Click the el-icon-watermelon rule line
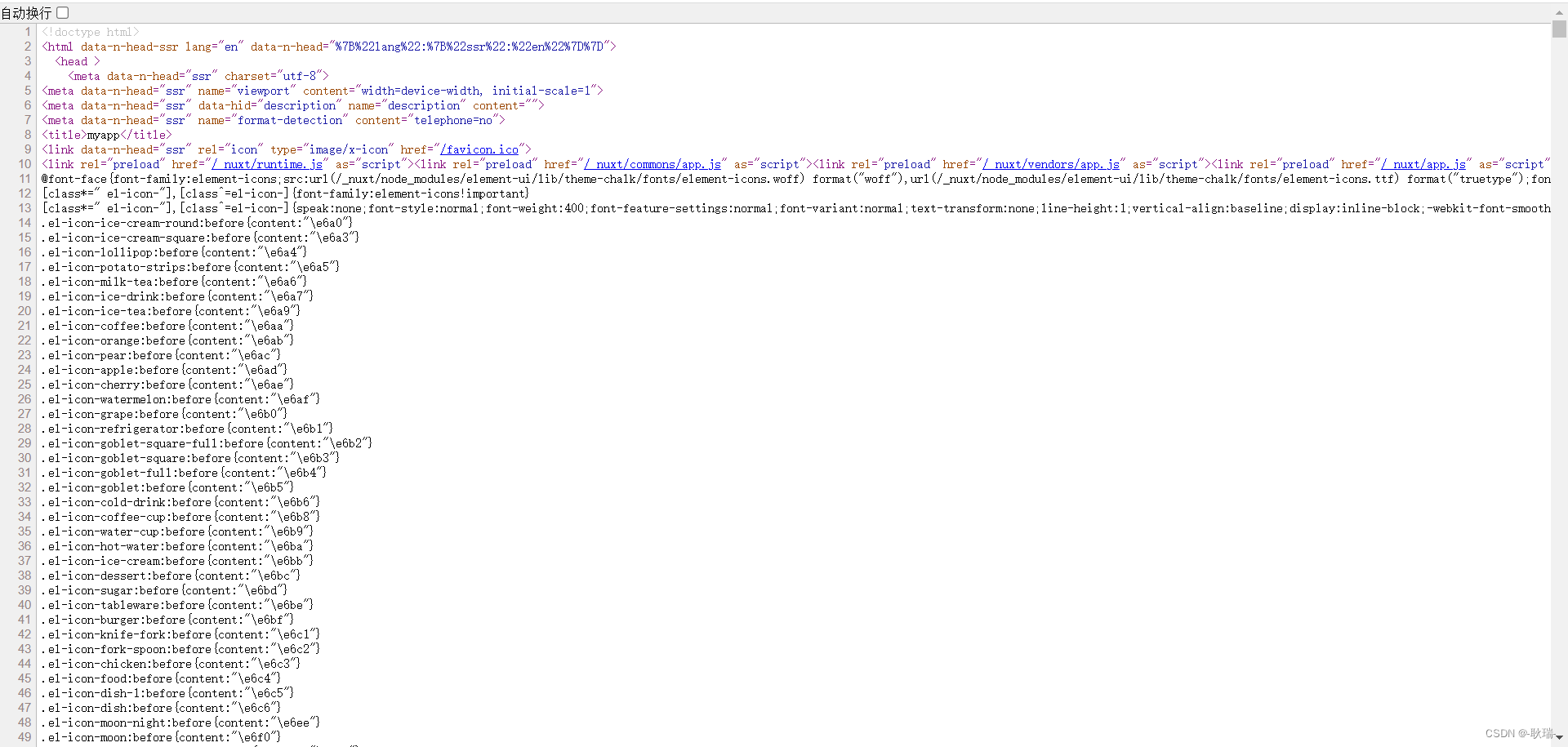Image resolution: width=1568 pixels, height=747 pixels. [180, 399]
